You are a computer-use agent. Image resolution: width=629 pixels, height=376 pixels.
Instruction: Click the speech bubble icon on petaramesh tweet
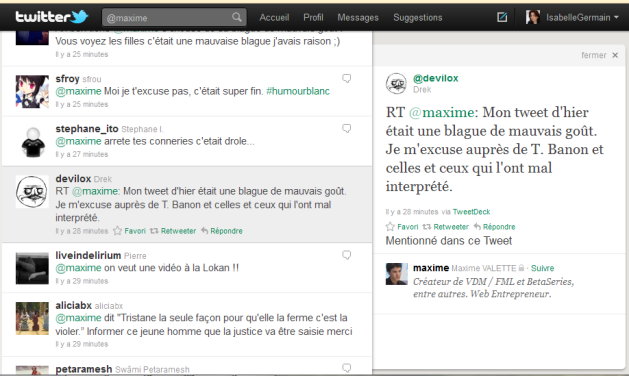click(347, 368)
